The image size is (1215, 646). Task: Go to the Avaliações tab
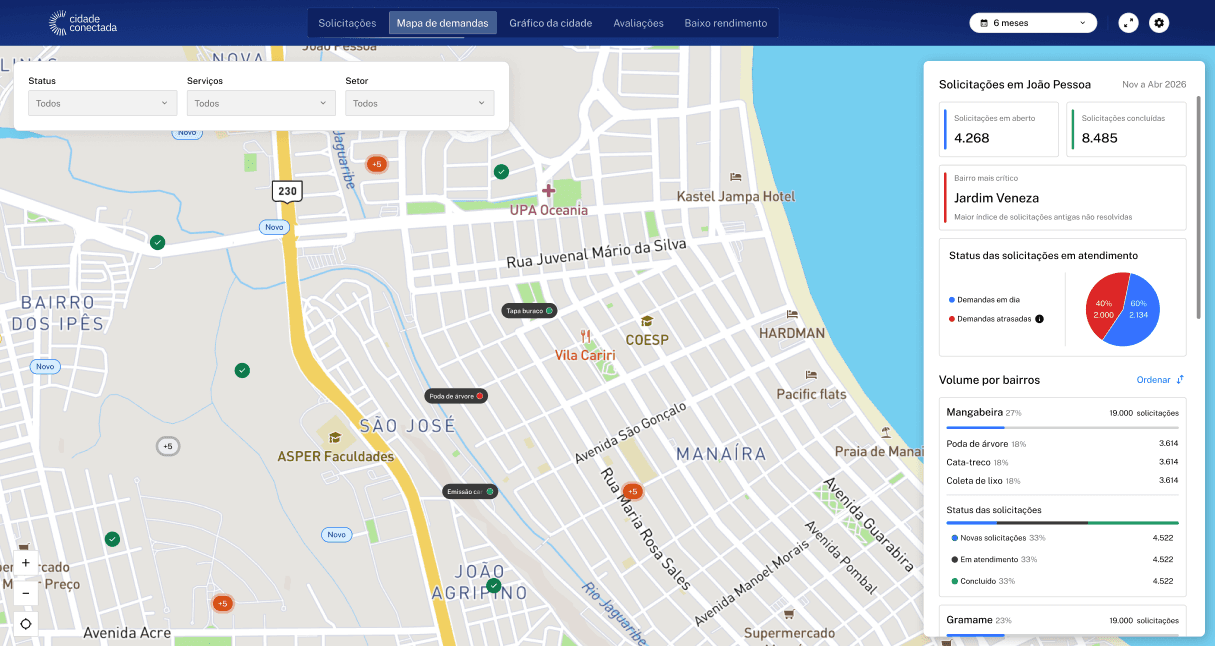point(638,23)
